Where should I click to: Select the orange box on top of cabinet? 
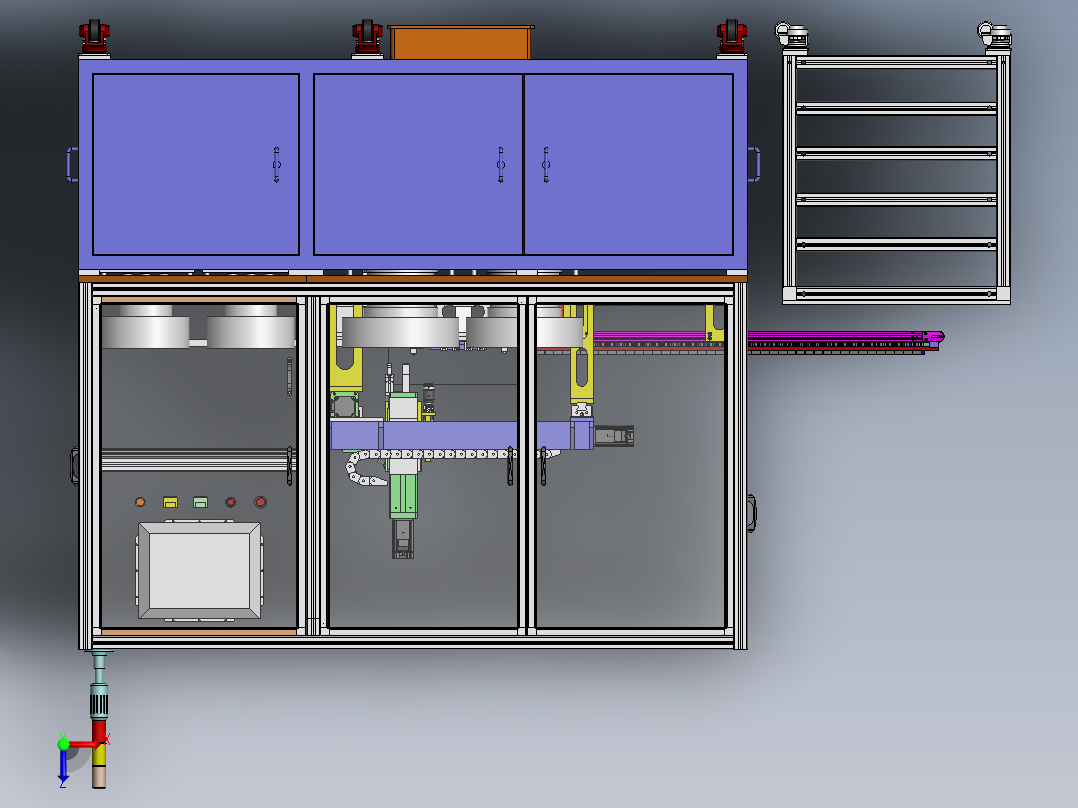pyautogui.click(x=461, y=43)
